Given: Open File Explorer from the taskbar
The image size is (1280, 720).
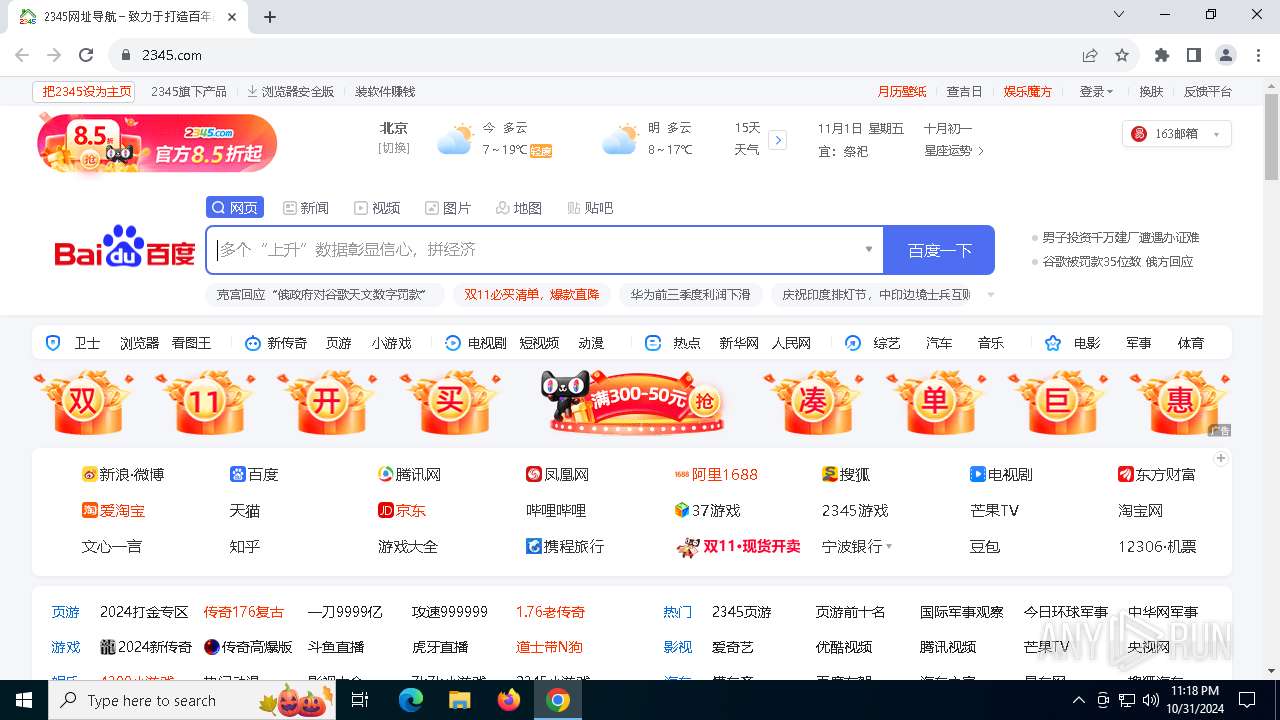Looking at the screenshot, I should pos(460,700).
